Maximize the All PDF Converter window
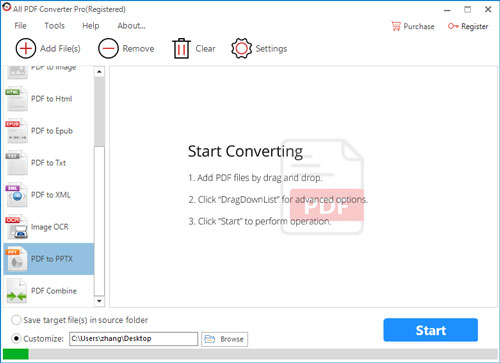This screenshot has width=500, height=363. coord(468,10)
